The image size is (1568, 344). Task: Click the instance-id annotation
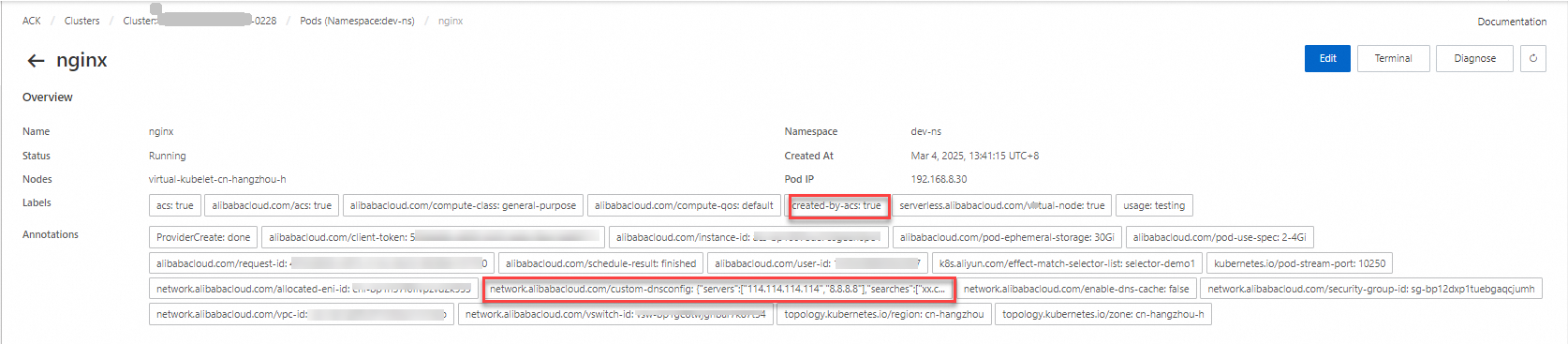(748, 237)
